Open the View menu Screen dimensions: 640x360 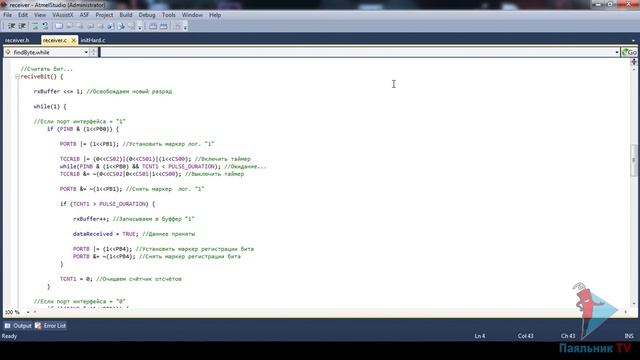(40, 15)
